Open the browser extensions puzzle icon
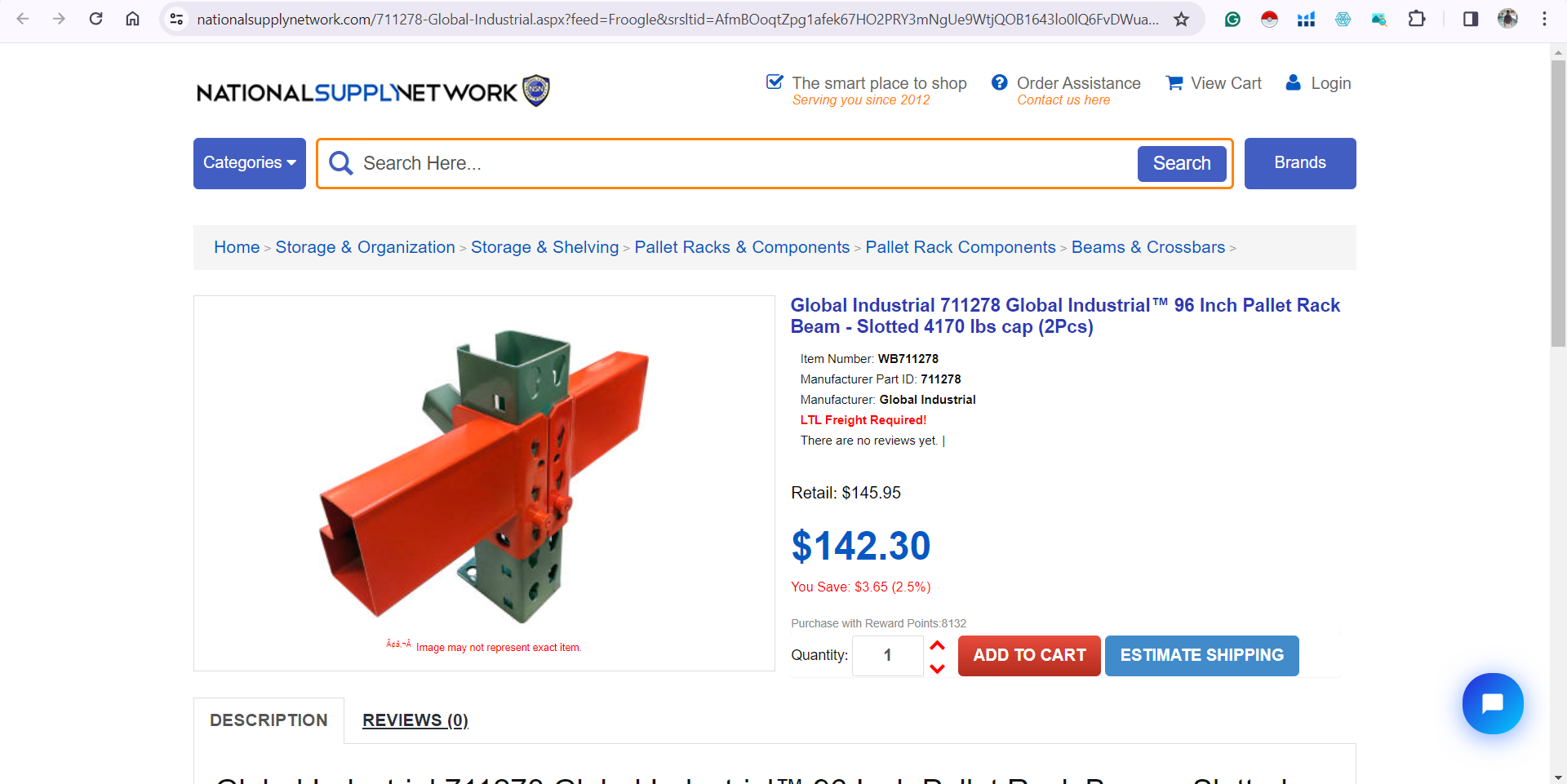Screen dimensions: 1567x784 (1417, 19)
